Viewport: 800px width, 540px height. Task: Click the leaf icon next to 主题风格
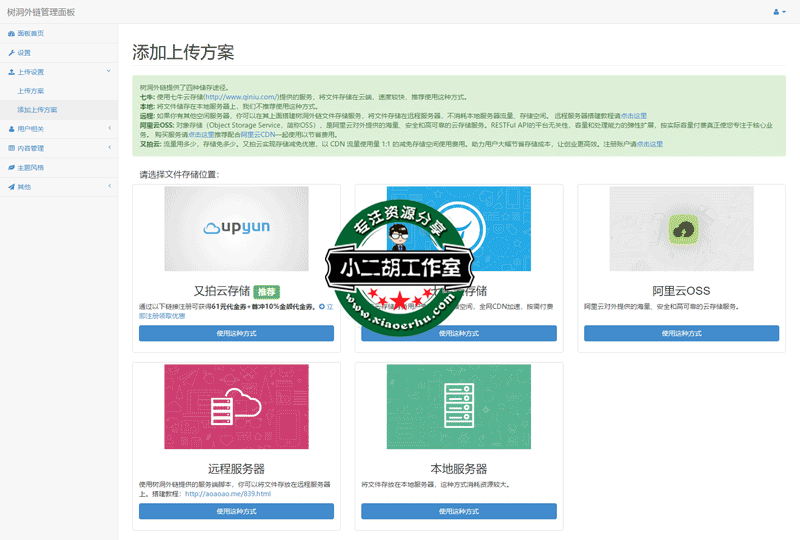11,167
